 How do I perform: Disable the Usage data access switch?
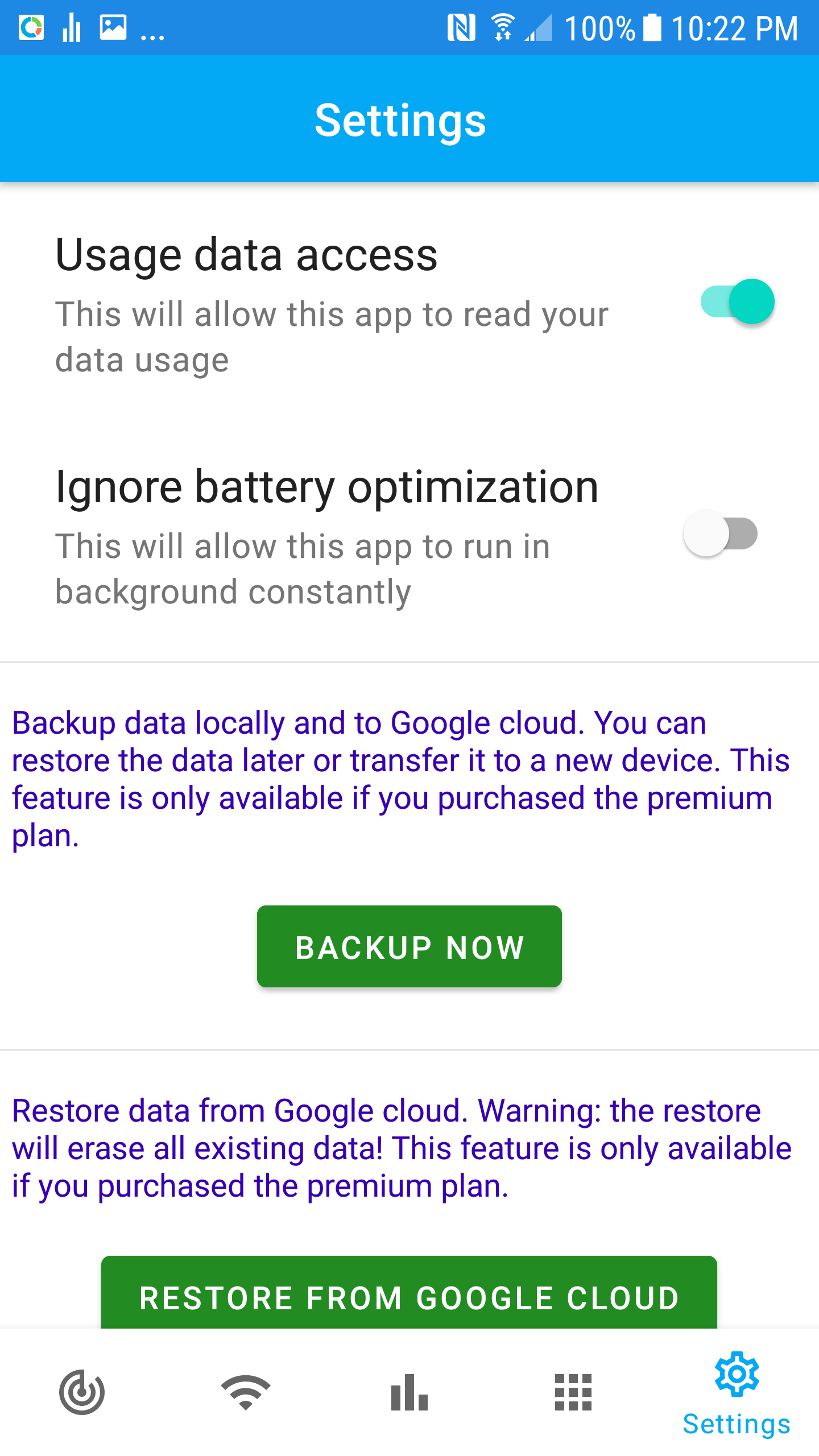tap(737, 301)
